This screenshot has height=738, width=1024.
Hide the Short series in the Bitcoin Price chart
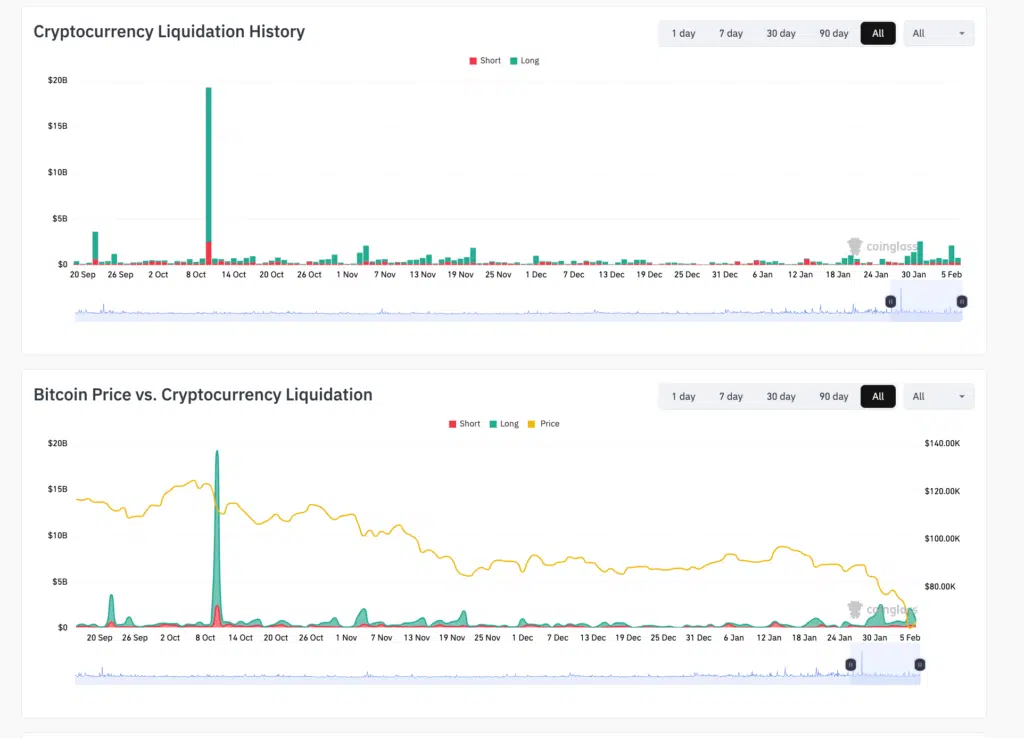(464, 424)
